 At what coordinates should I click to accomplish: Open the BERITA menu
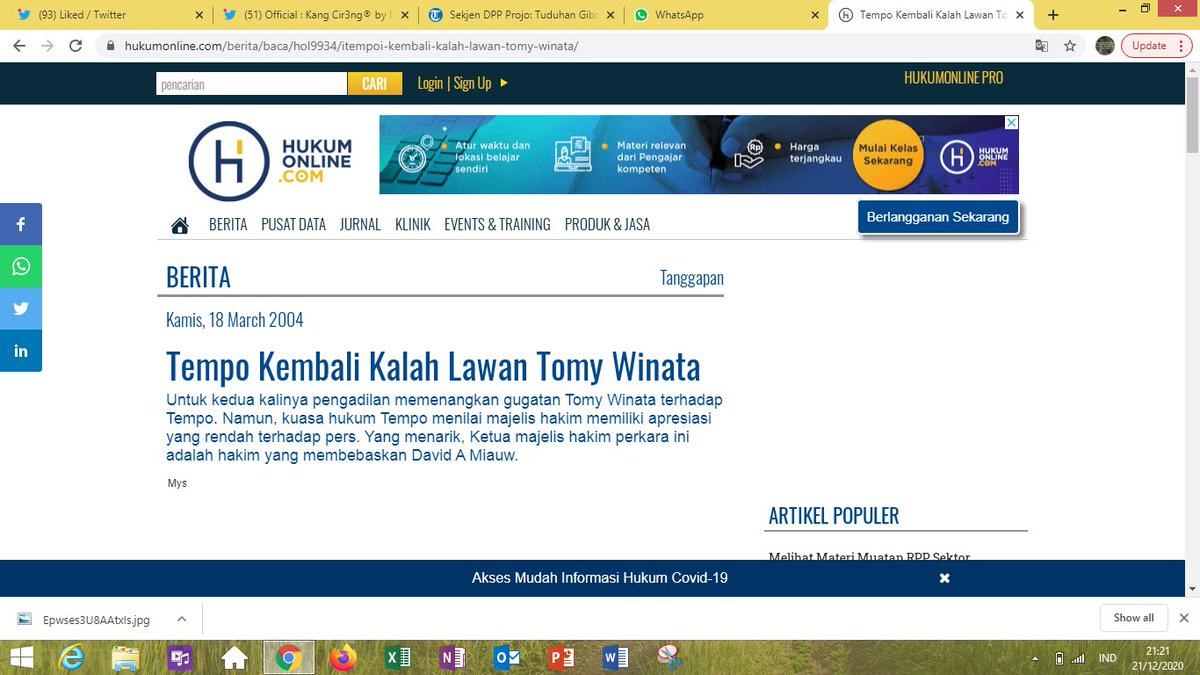pos(228,225)
